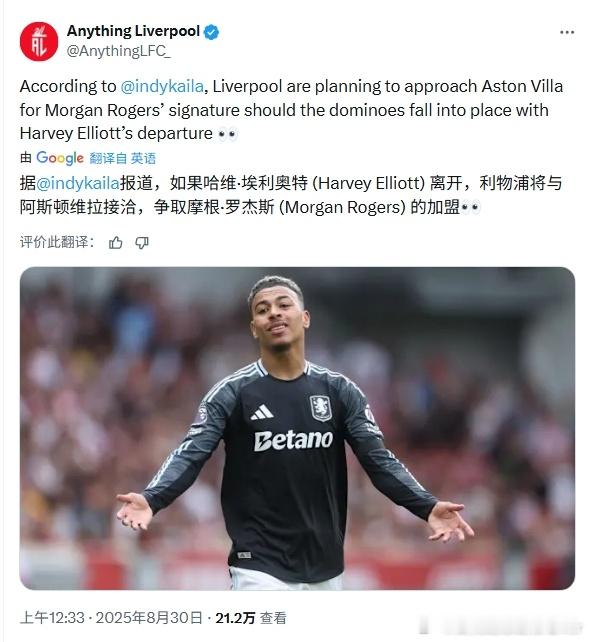589x642 pixels.
Task: Rate translation with thumbs up icon
Action: (116, 243)
